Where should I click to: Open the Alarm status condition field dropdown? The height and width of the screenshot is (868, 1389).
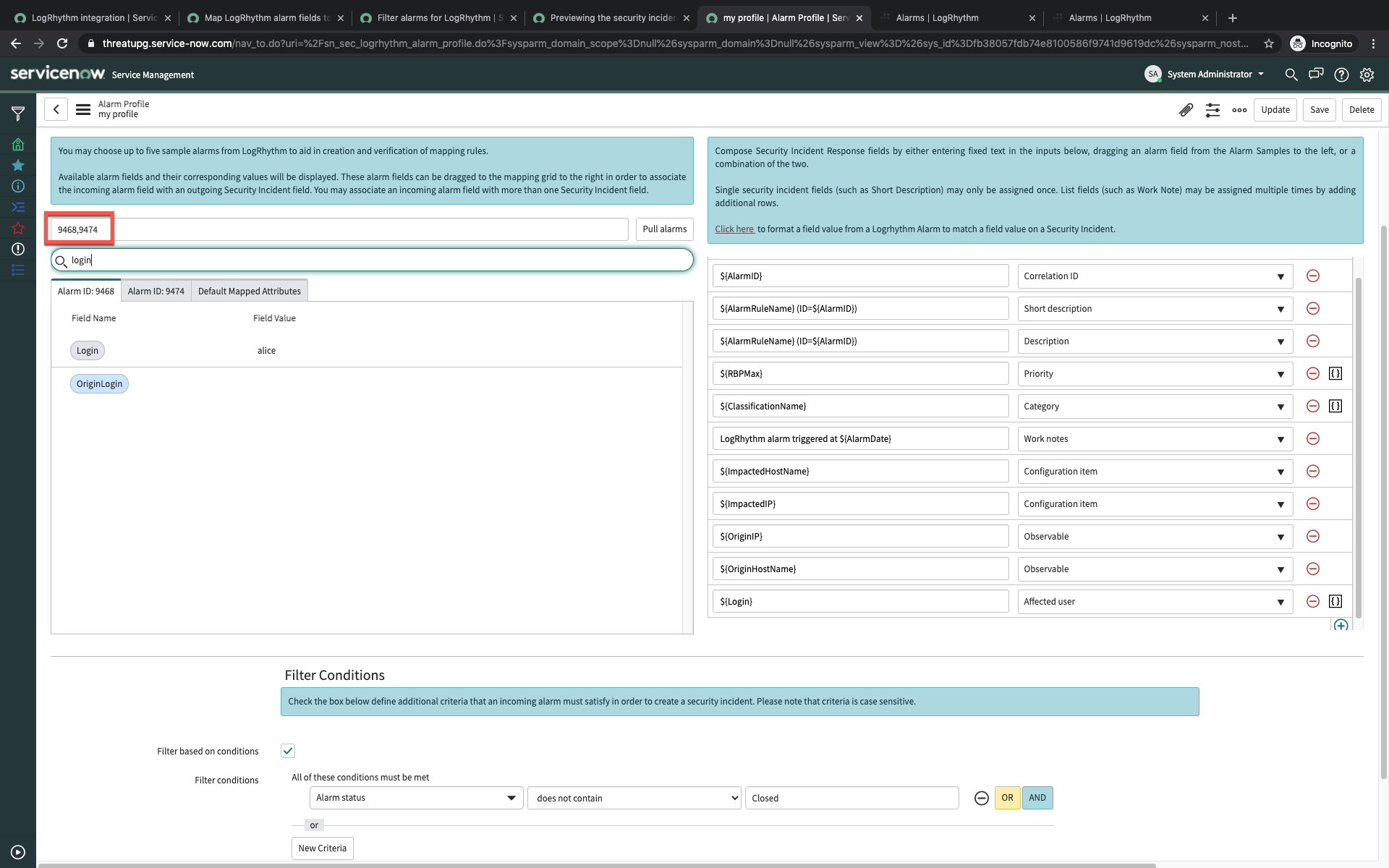point(416,798)
